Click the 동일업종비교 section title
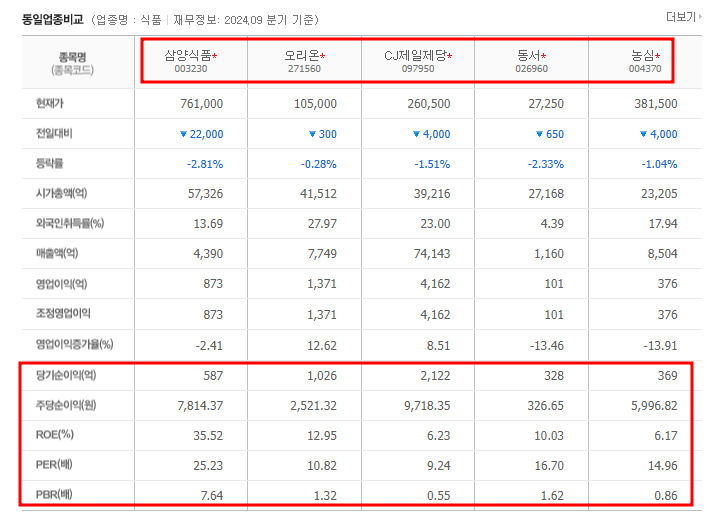This screenshot has height=515, width=707. pyautogui.click(x=53, y=19)
